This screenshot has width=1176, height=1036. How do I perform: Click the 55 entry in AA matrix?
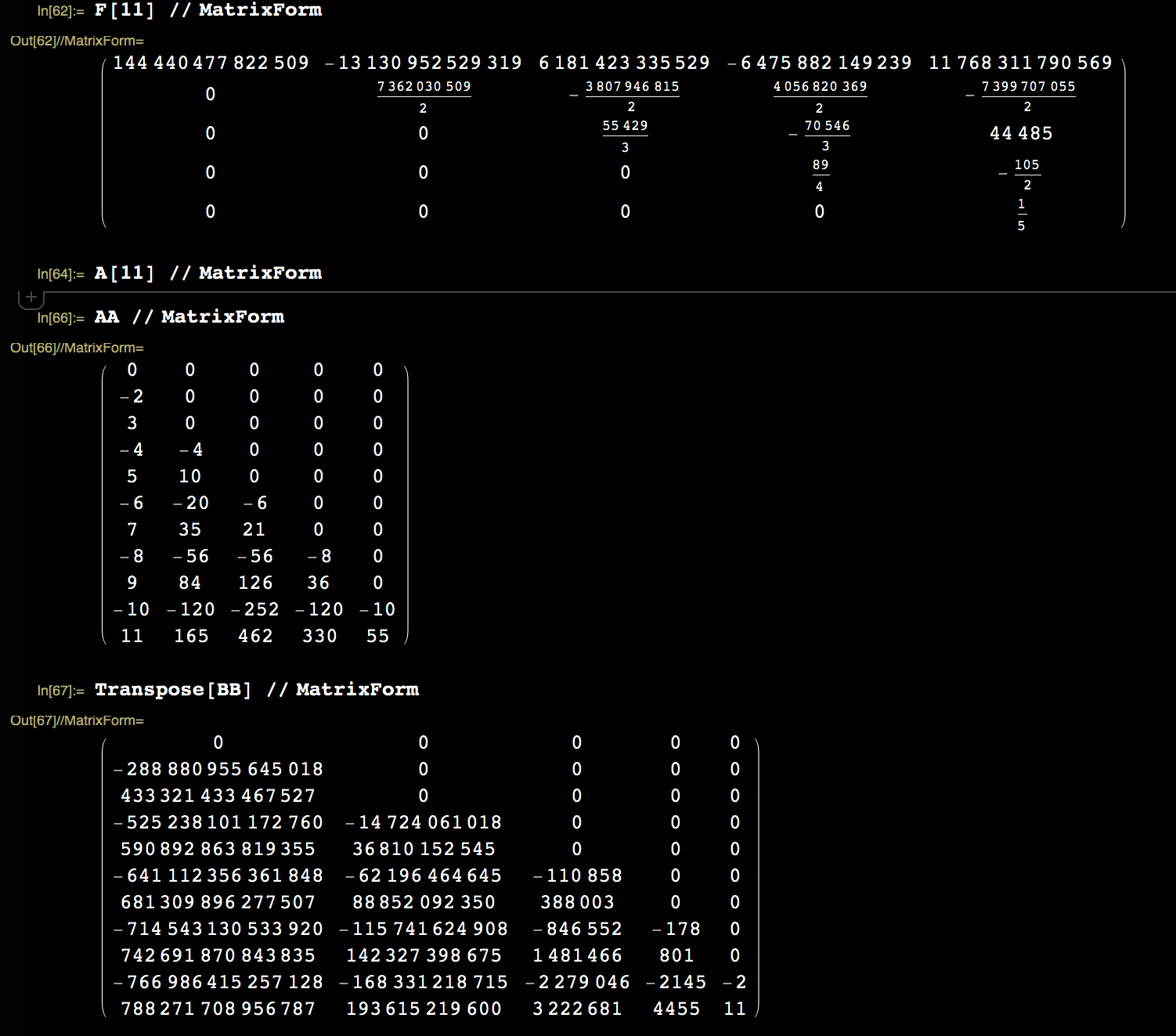point(377,636)
